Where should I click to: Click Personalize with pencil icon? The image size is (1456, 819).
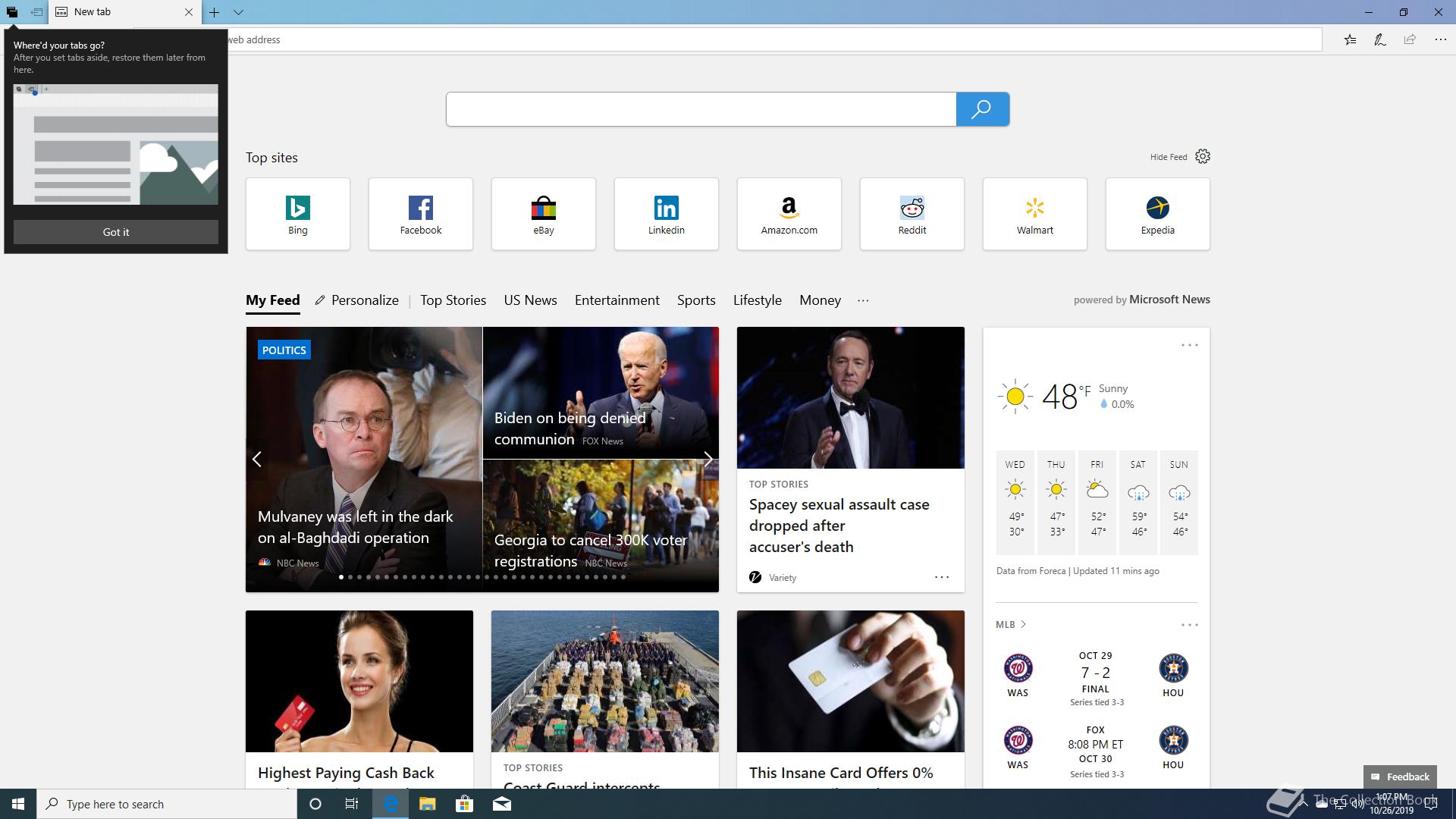(x=356, y=300)
